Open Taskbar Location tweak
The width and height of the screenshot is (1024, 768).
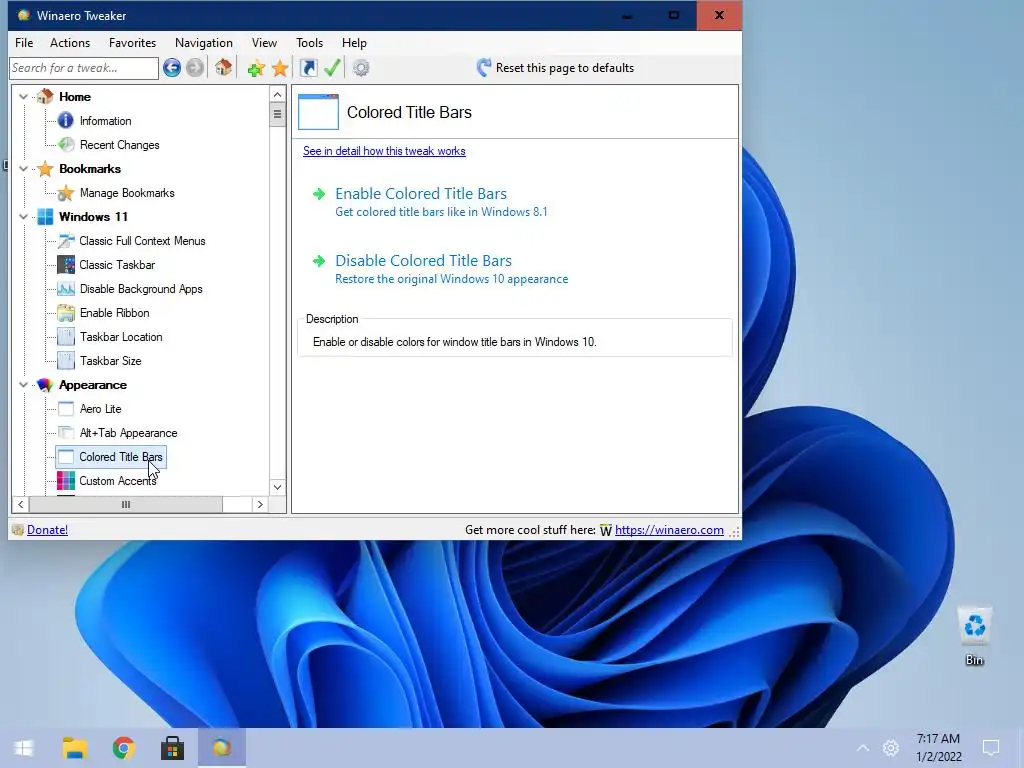121,337
